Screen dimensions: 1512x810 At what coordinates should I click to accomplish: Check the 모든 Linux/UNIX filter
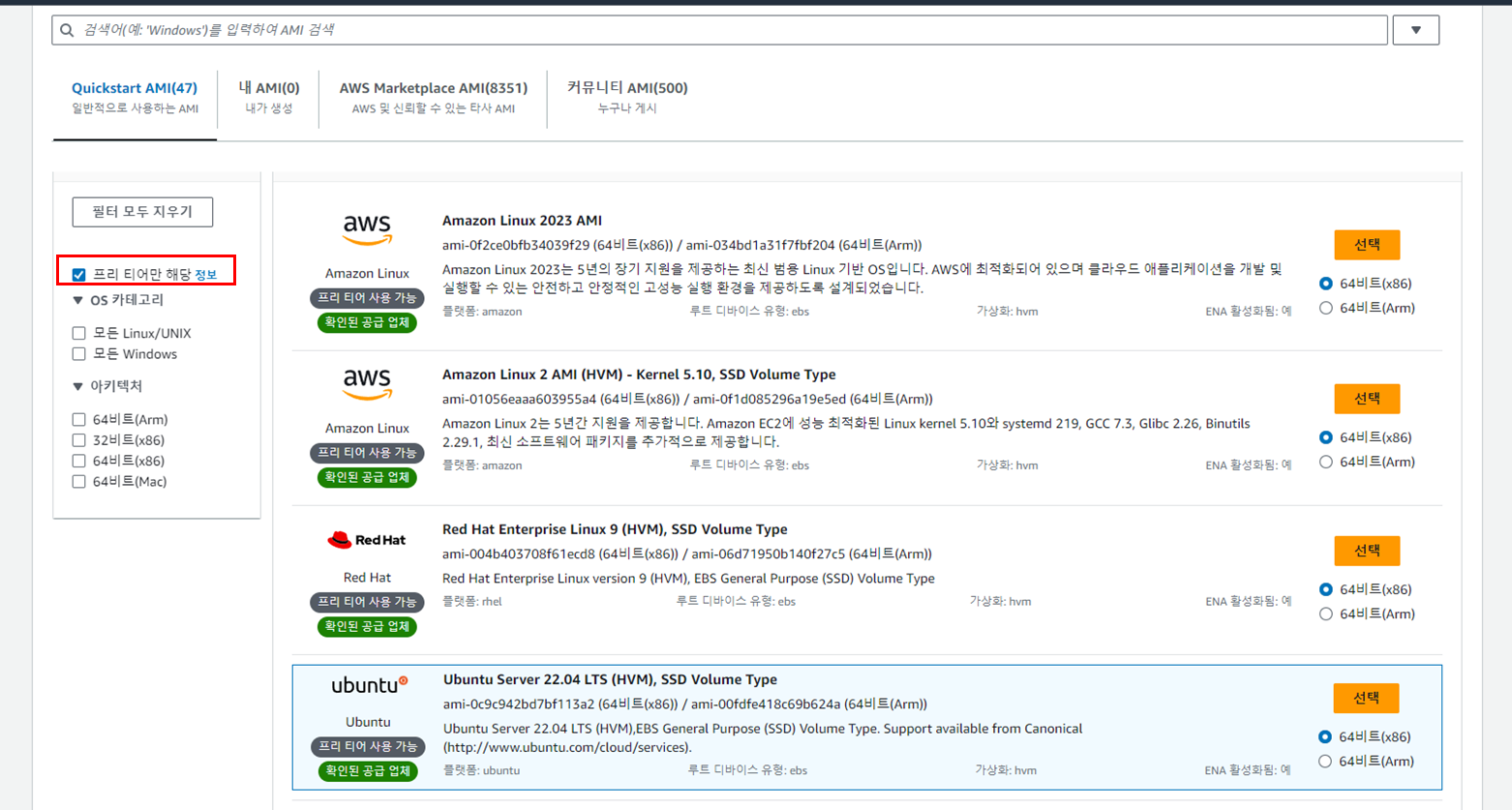[79, 333]
